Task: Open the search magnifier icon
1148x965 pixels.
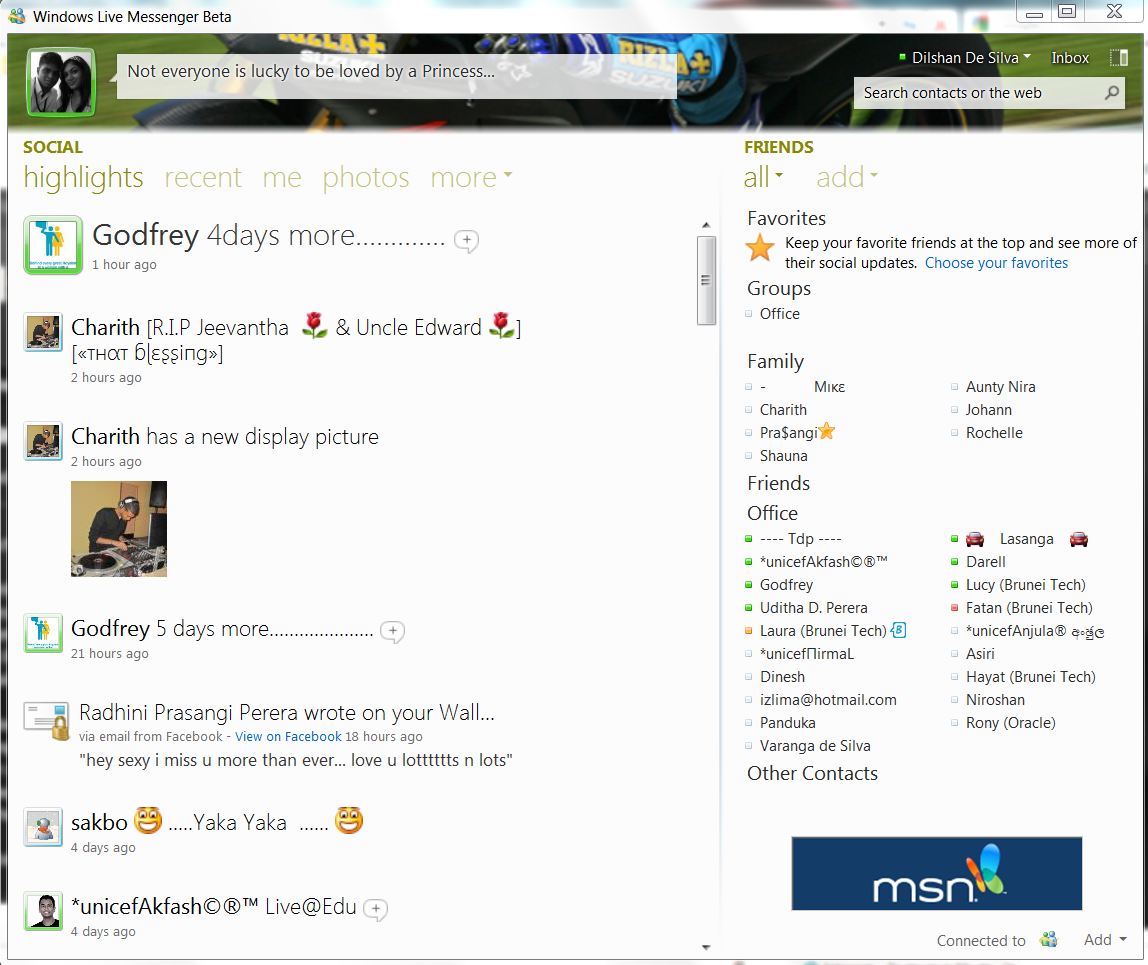Action: [1112, 93]
